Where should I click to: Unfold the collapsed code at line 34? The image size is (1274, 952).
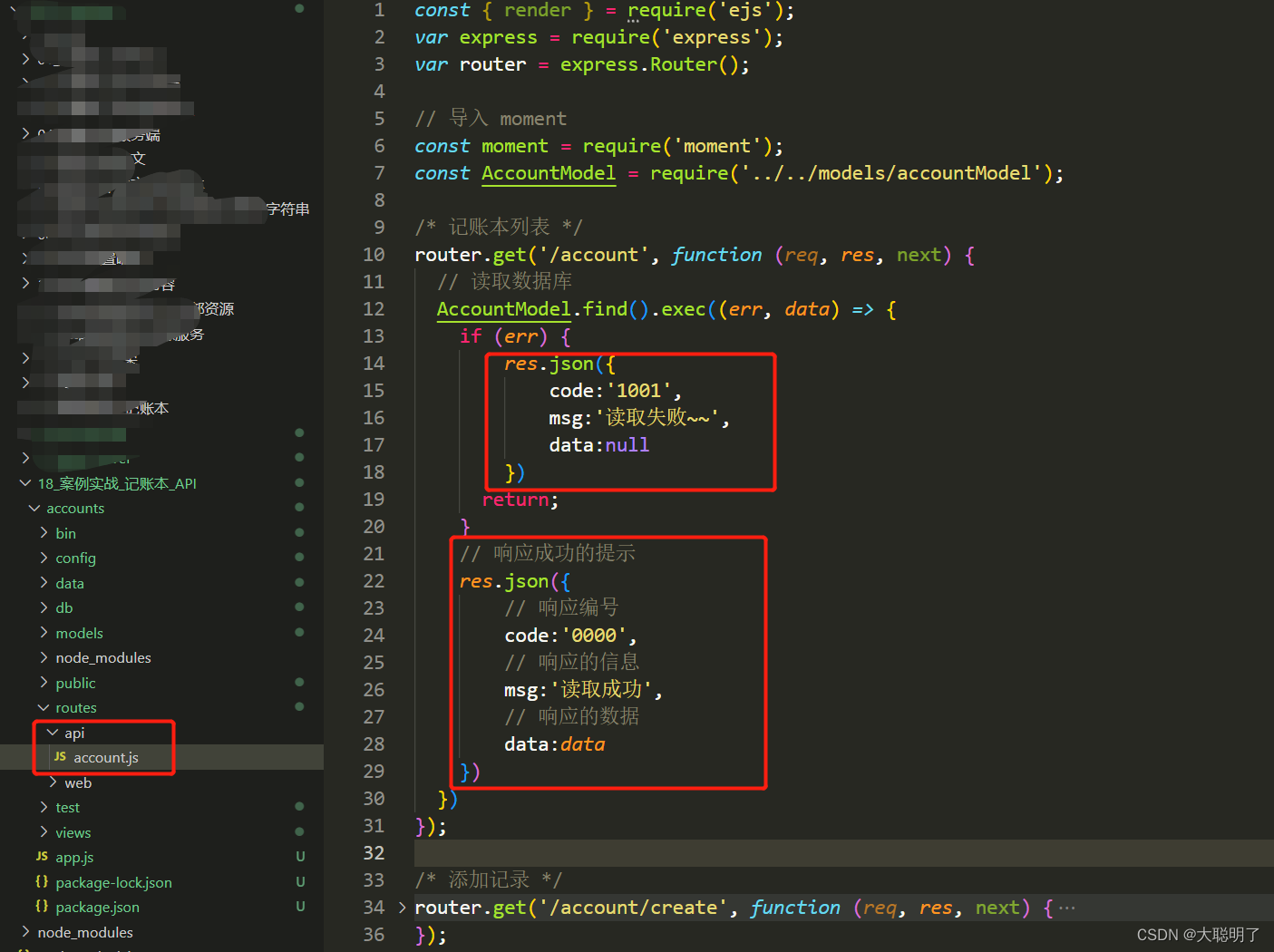pos(402,908)
